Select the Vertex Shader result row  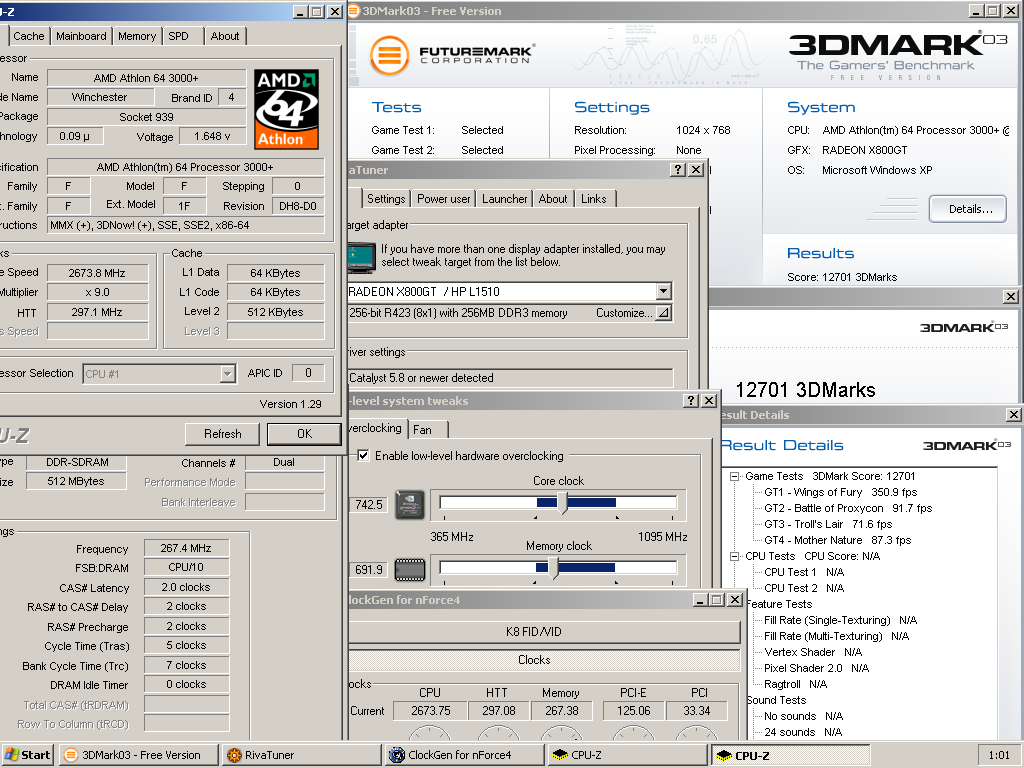click(813, 652)
